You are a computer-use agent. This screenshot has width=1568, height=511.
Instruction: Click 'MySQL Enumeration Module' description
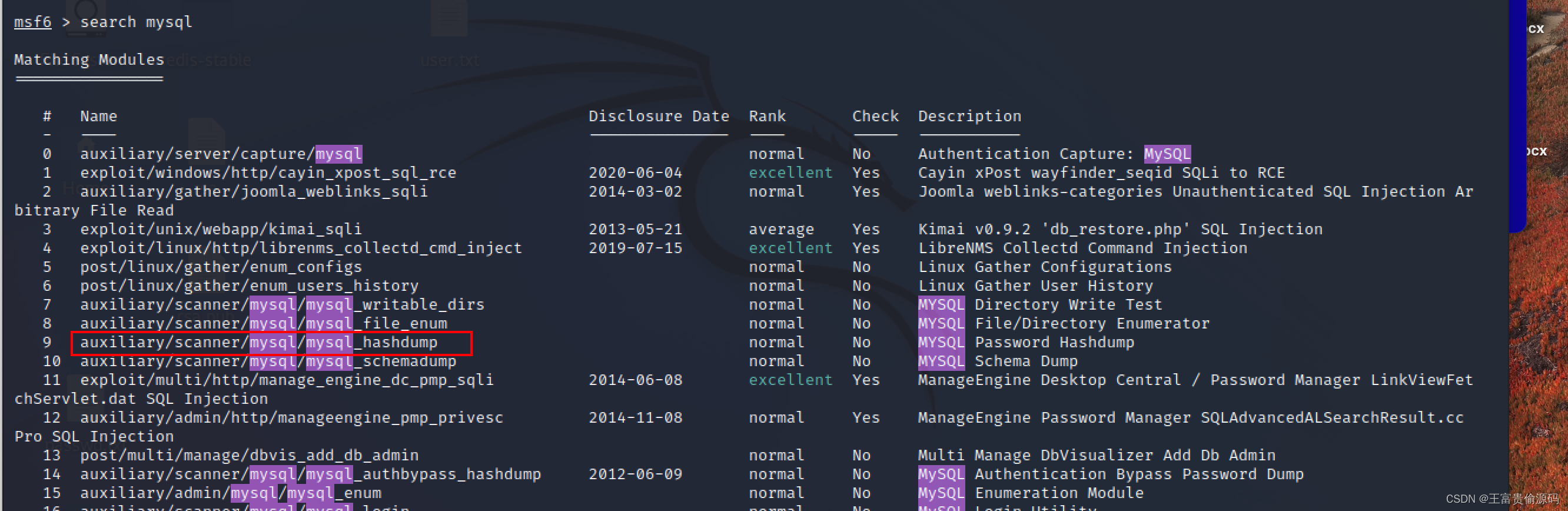pos(1031,493)
